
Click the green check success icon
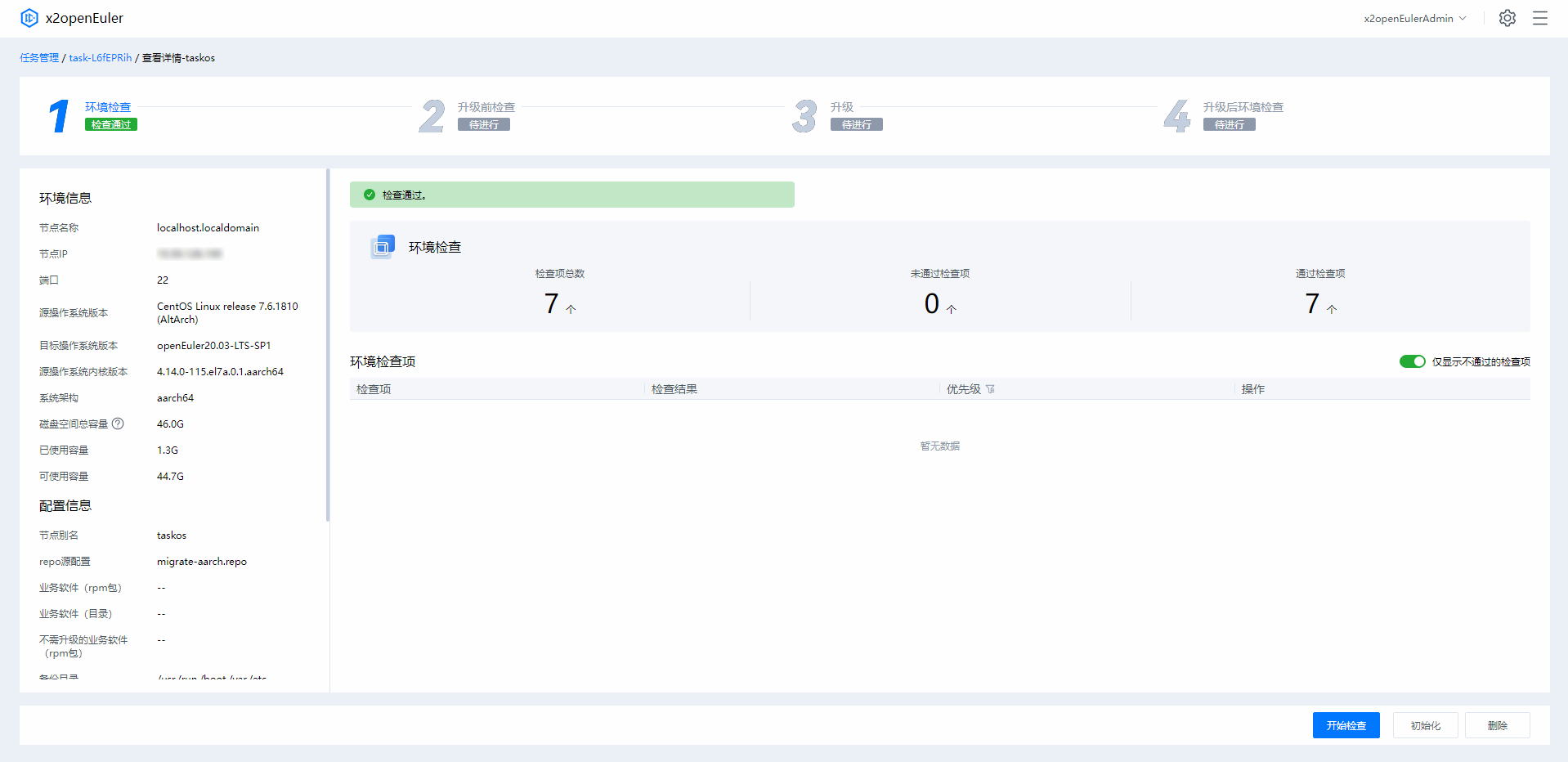(370, 195)
